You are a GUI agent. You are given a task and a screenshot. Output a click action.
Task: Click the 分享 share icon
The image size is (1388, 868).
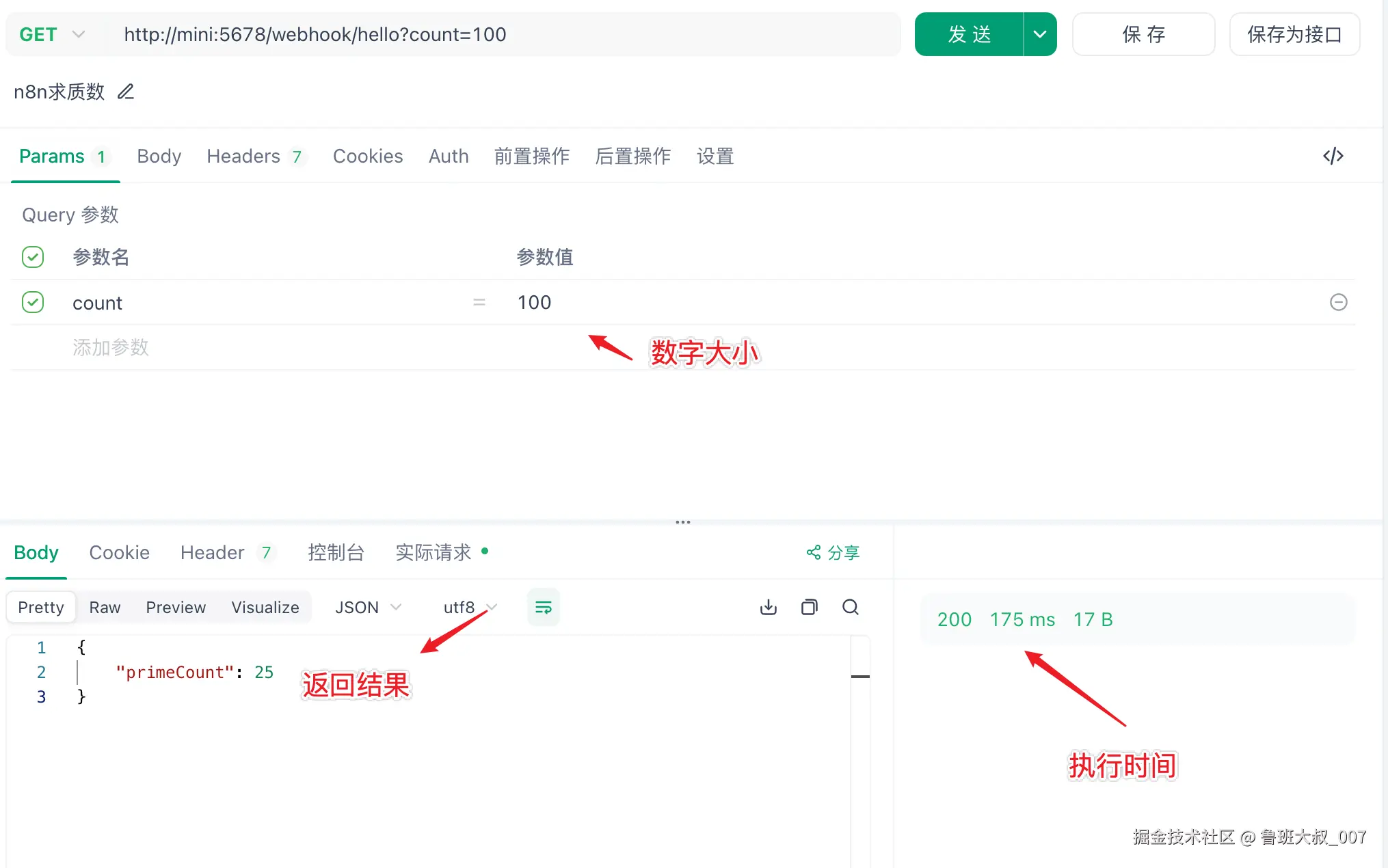[814, 552]
